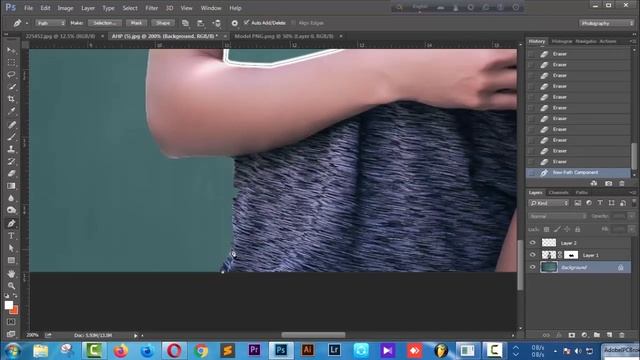Toggle the layer filter switch
The height and width of the screenshot is (360, 640).
(633, 202)
